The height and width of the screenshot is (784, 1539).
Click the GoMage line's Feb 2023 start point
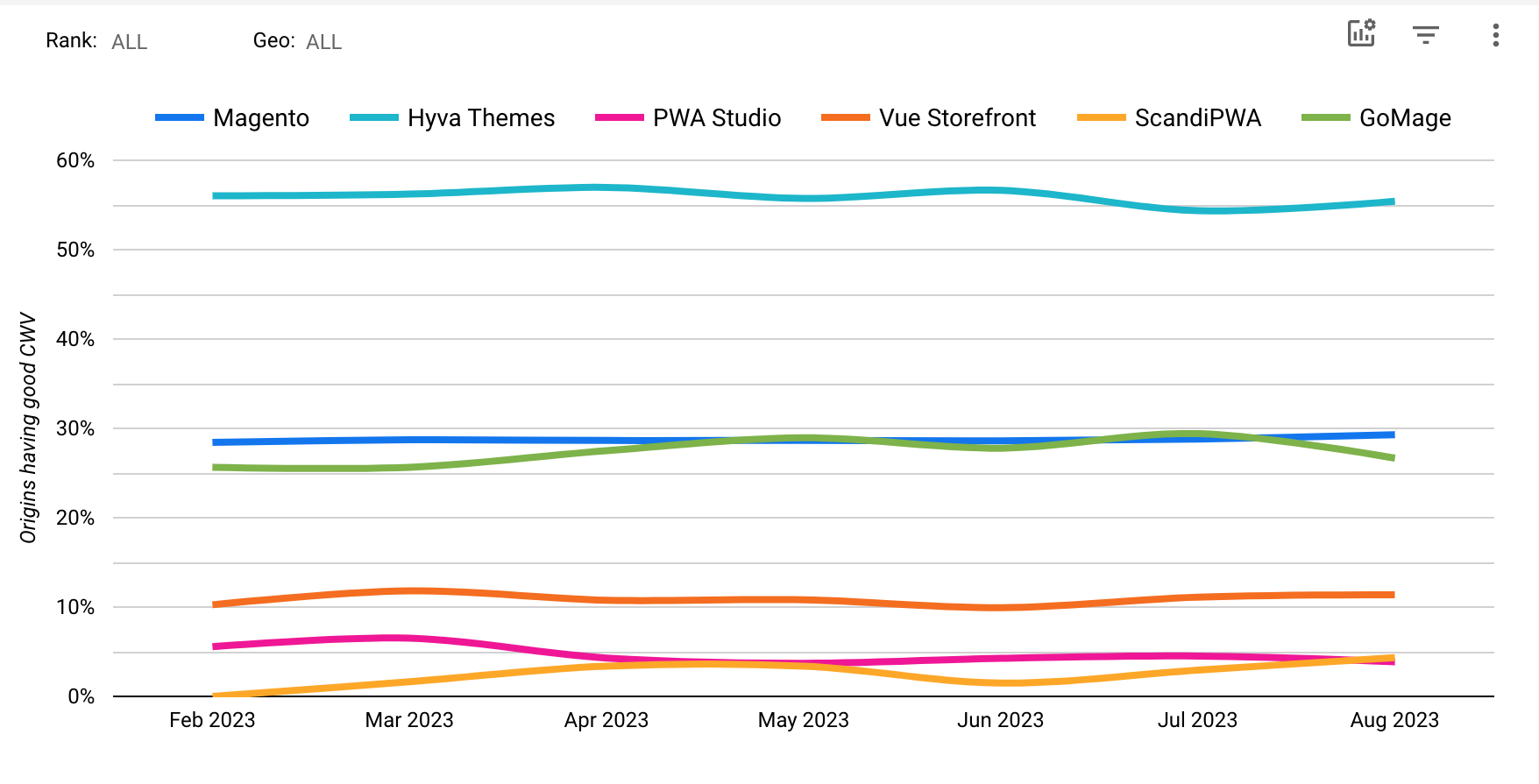click(x=215, y=468)
